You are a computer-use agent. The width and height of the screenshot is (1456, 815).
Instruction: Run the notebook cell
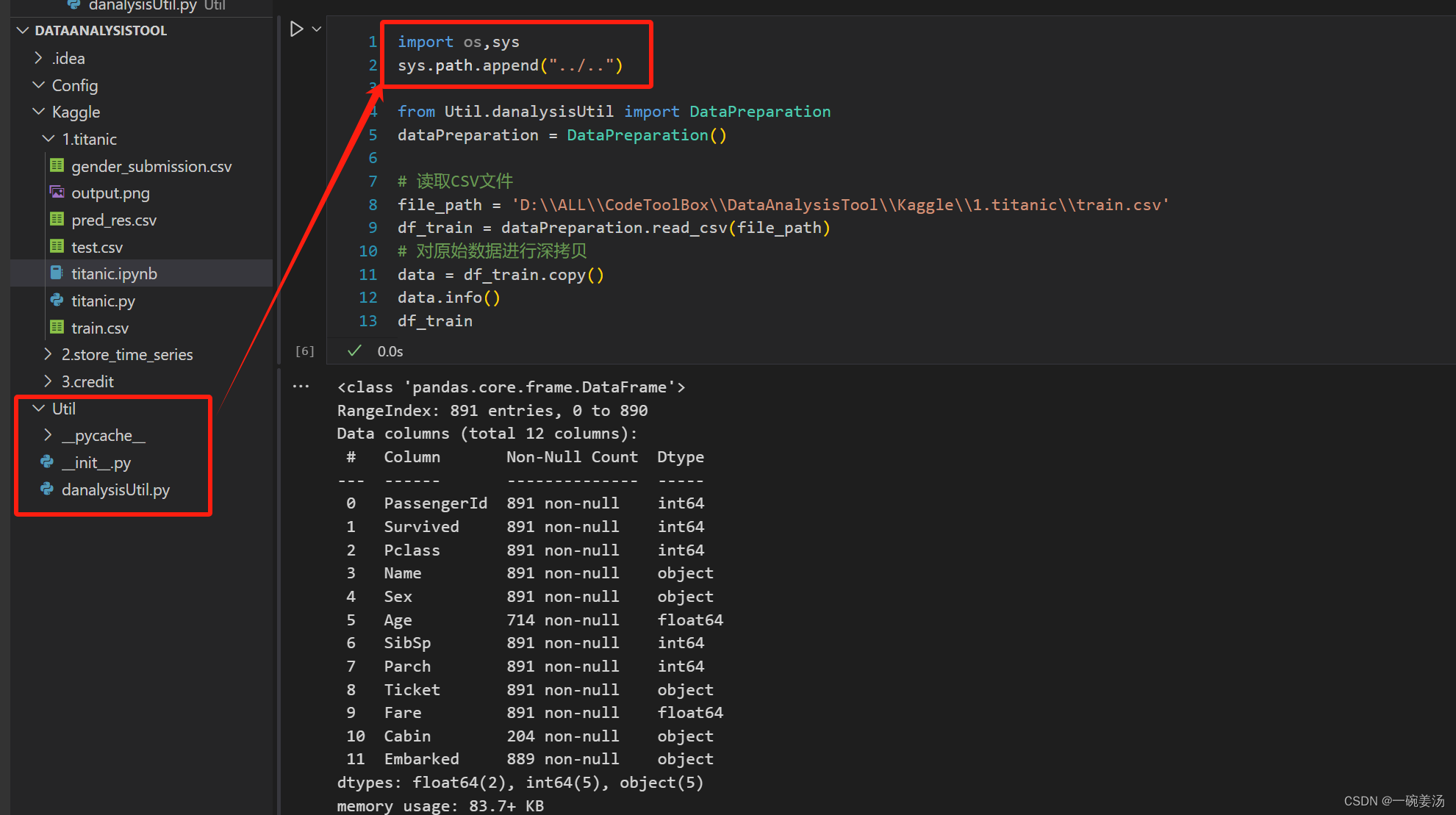pos(296,29)
